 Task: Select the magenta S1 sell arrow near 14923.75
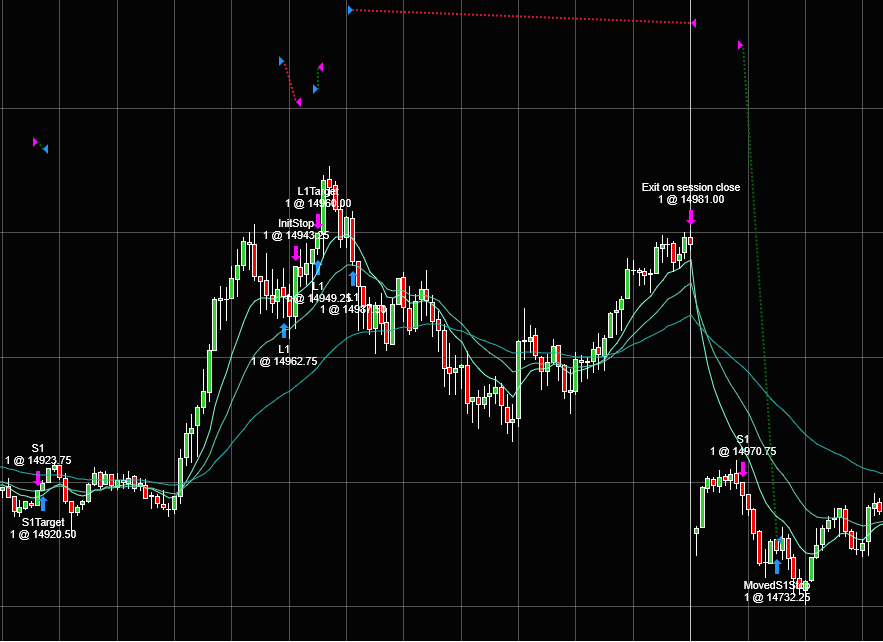click(38, 477)
